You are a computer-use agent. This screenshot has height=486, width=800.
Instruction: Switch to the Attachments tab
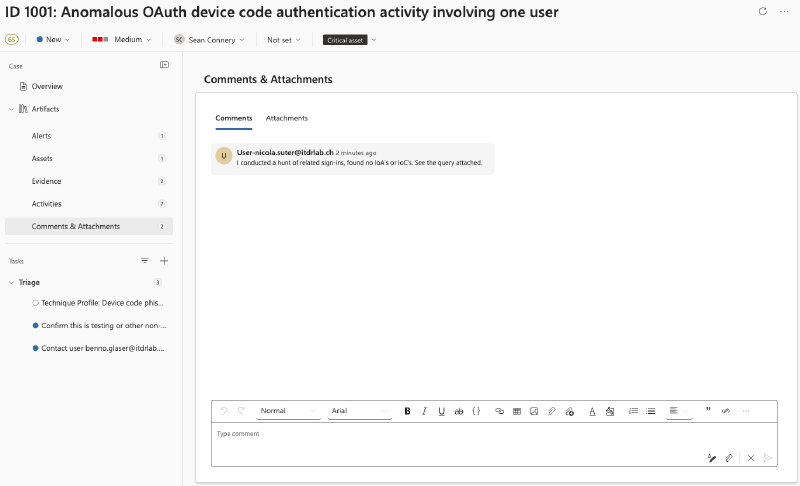287,118
